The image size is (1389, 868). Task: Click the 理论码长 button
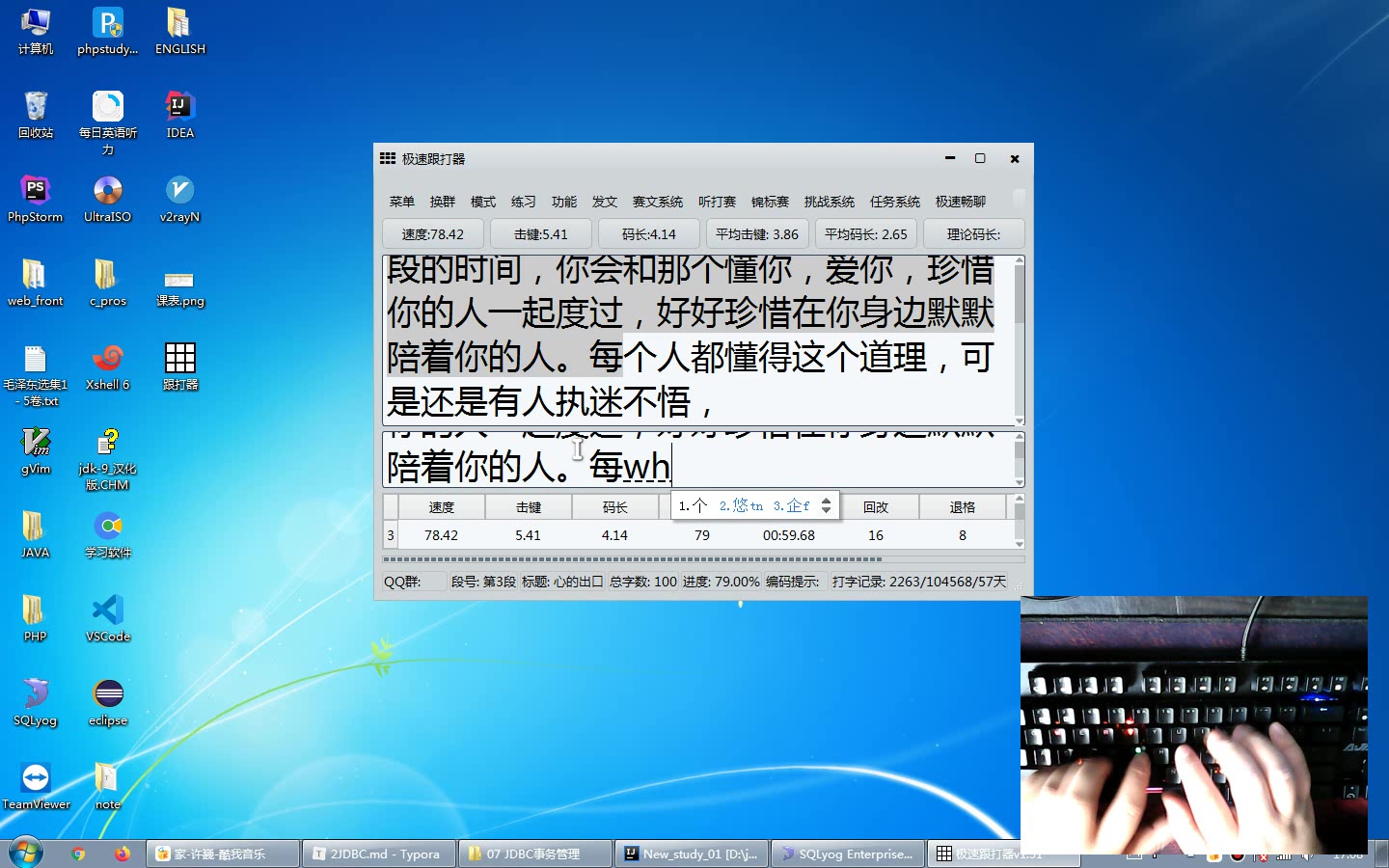974,234
